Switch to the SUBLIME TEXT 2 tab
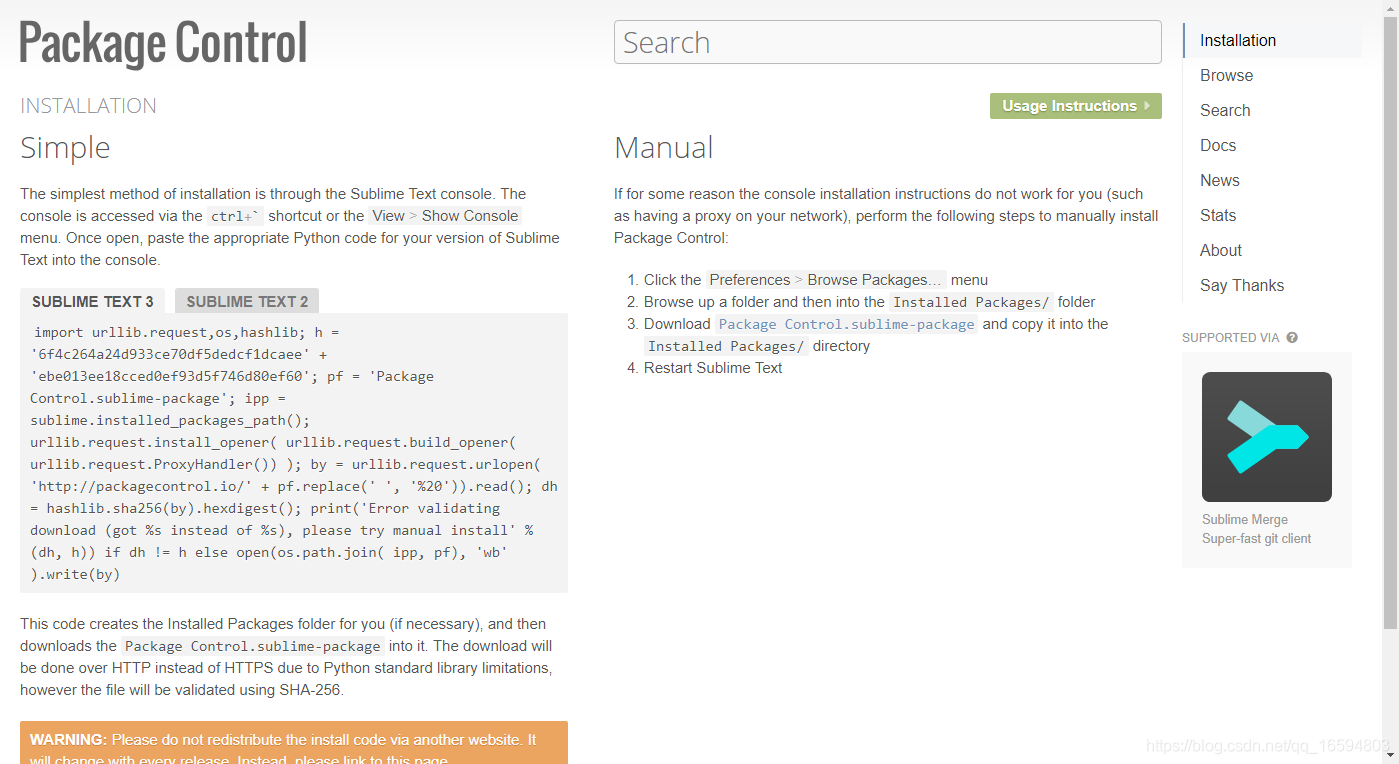This screenshot has width=1399, height=764. pos(246,300)
